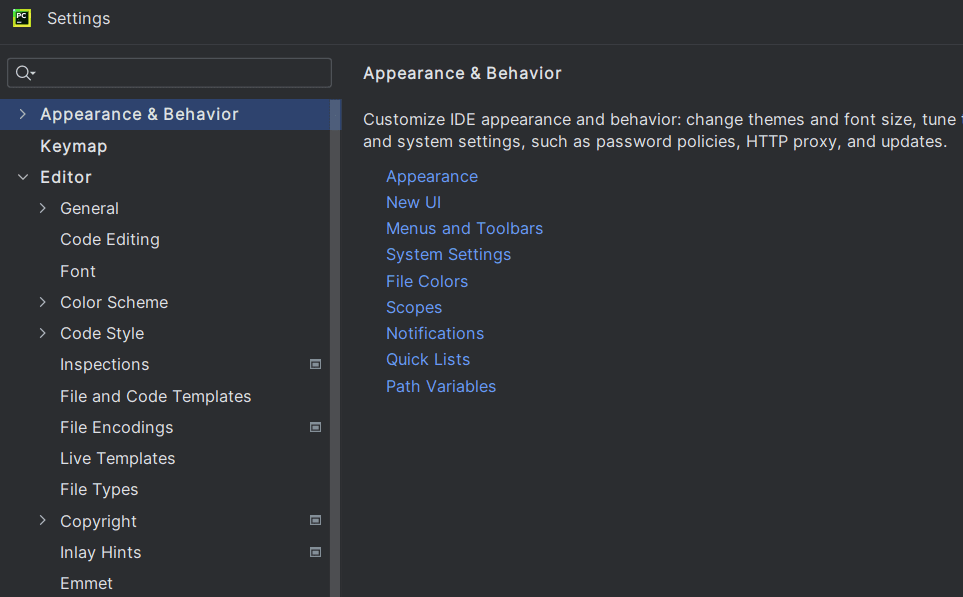Click the project-level icon beside Copyright
Viewport: 963px width, 597px height.
tap(316, 521)
